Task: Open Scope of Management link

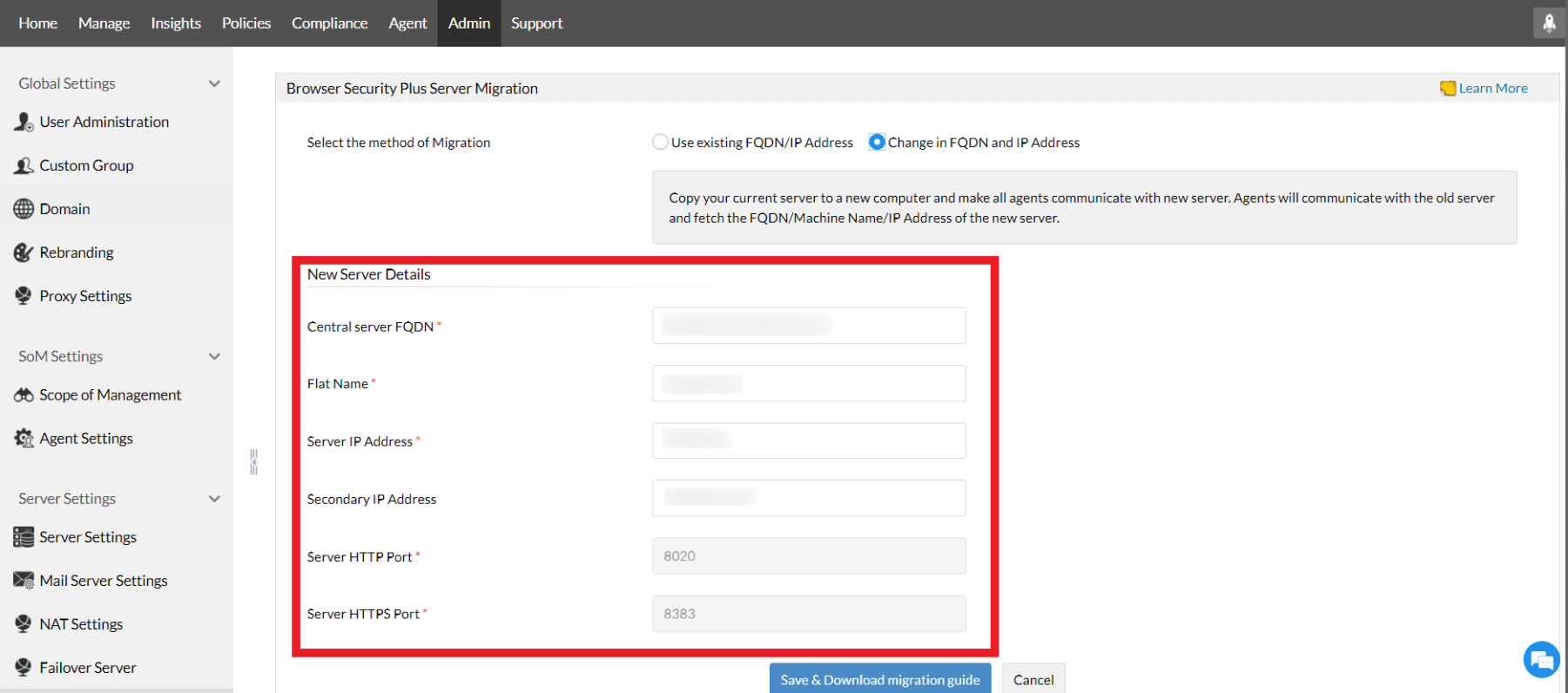Action: [x=110, y=395]
